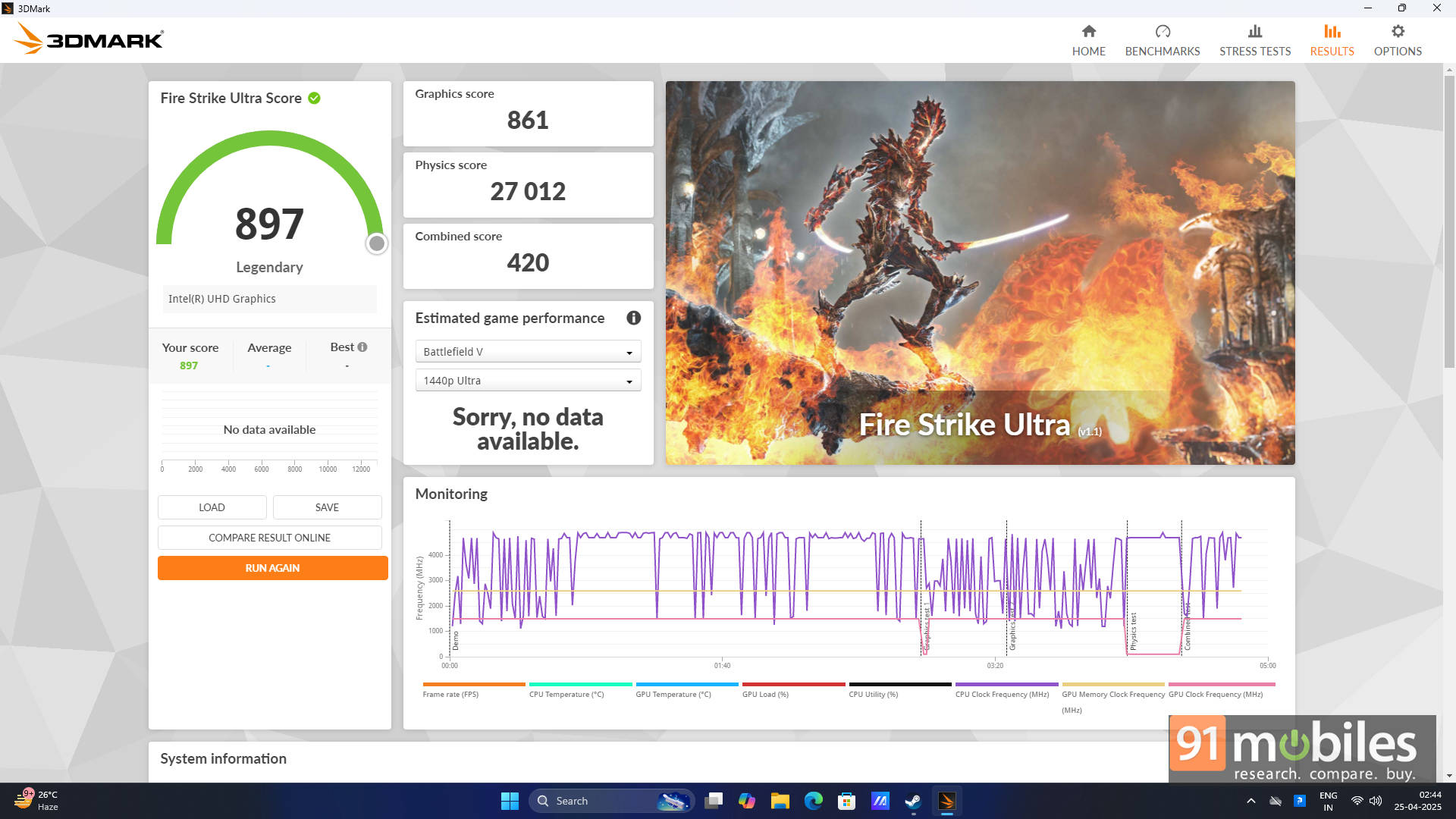1456x819 pixels.
Task: Click the LOAD button
Action: pos(212,507)
